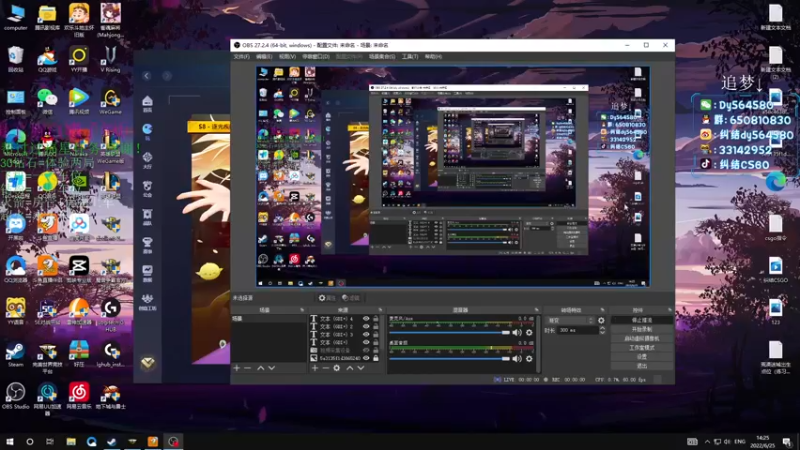800x450 pixels.
Task: Pop out Sources dock panel icon
Action: (x=381, y=310)
